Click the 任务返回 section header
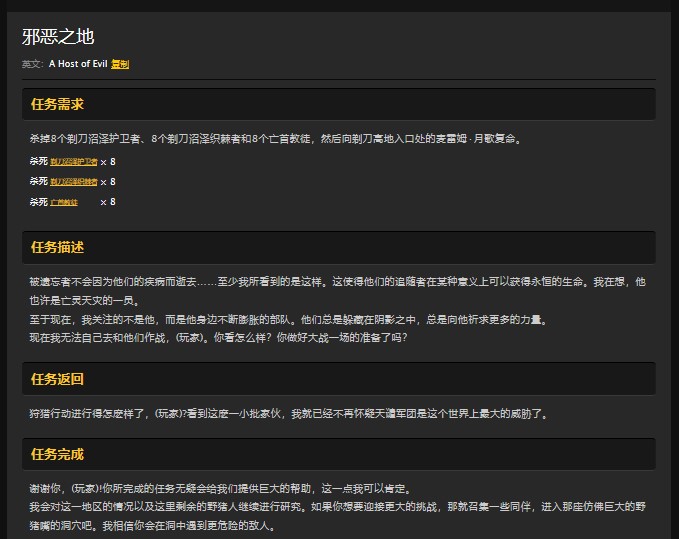Viewport: 679px width, 539px height. click(x=57, y=378)
